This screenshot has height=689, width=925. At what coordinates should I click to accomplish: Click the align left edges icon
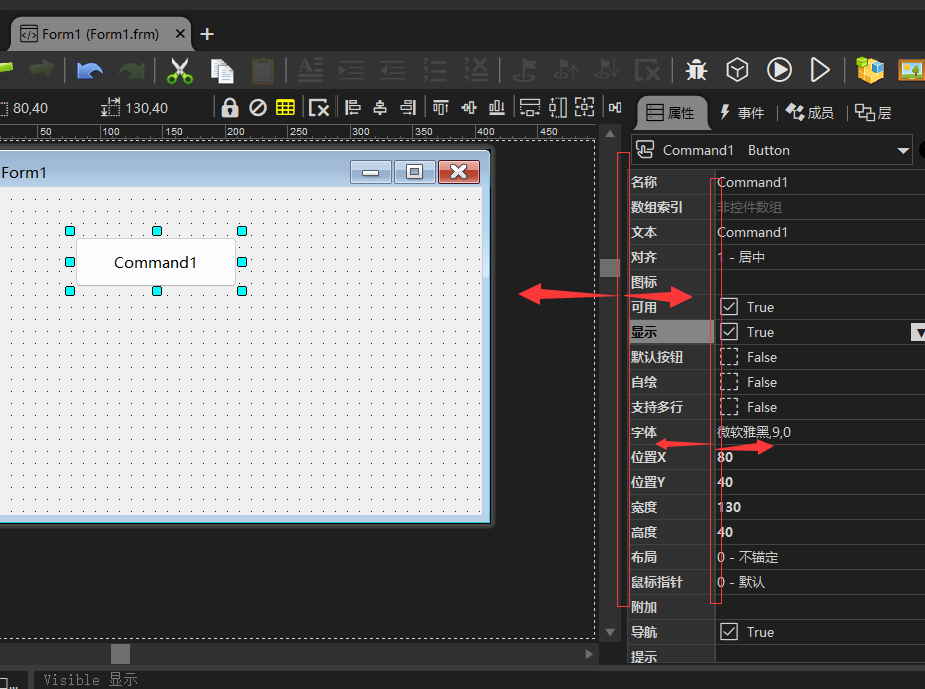click(352, 108)
